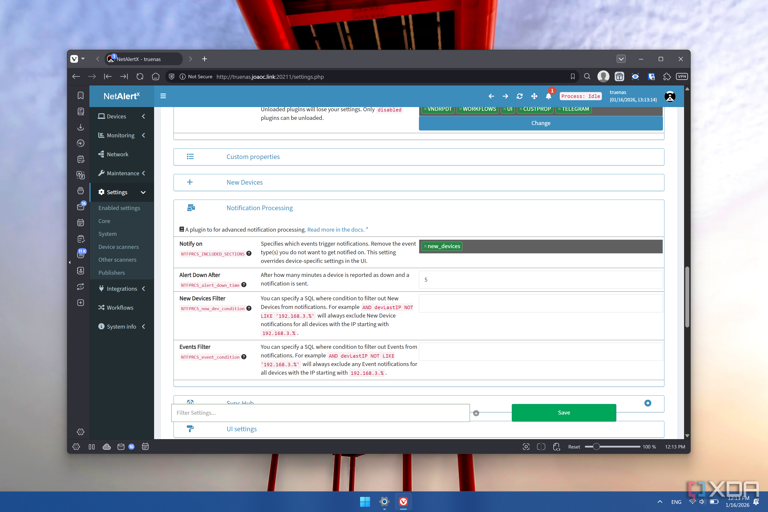Viewport: 768px width, 512px height.
Task: Click the forward arrow in NetAlertX header
Action: tap(505, 96)
